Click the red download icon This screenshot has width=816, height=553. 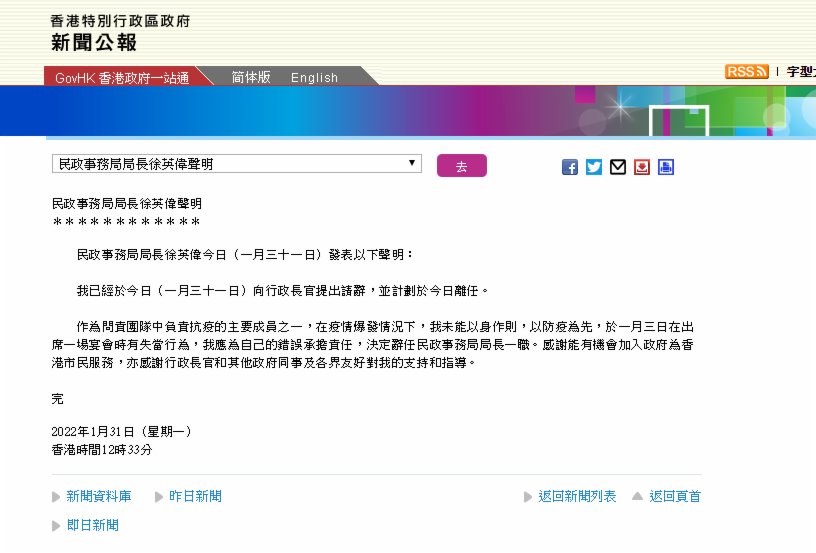coord(642,167)
